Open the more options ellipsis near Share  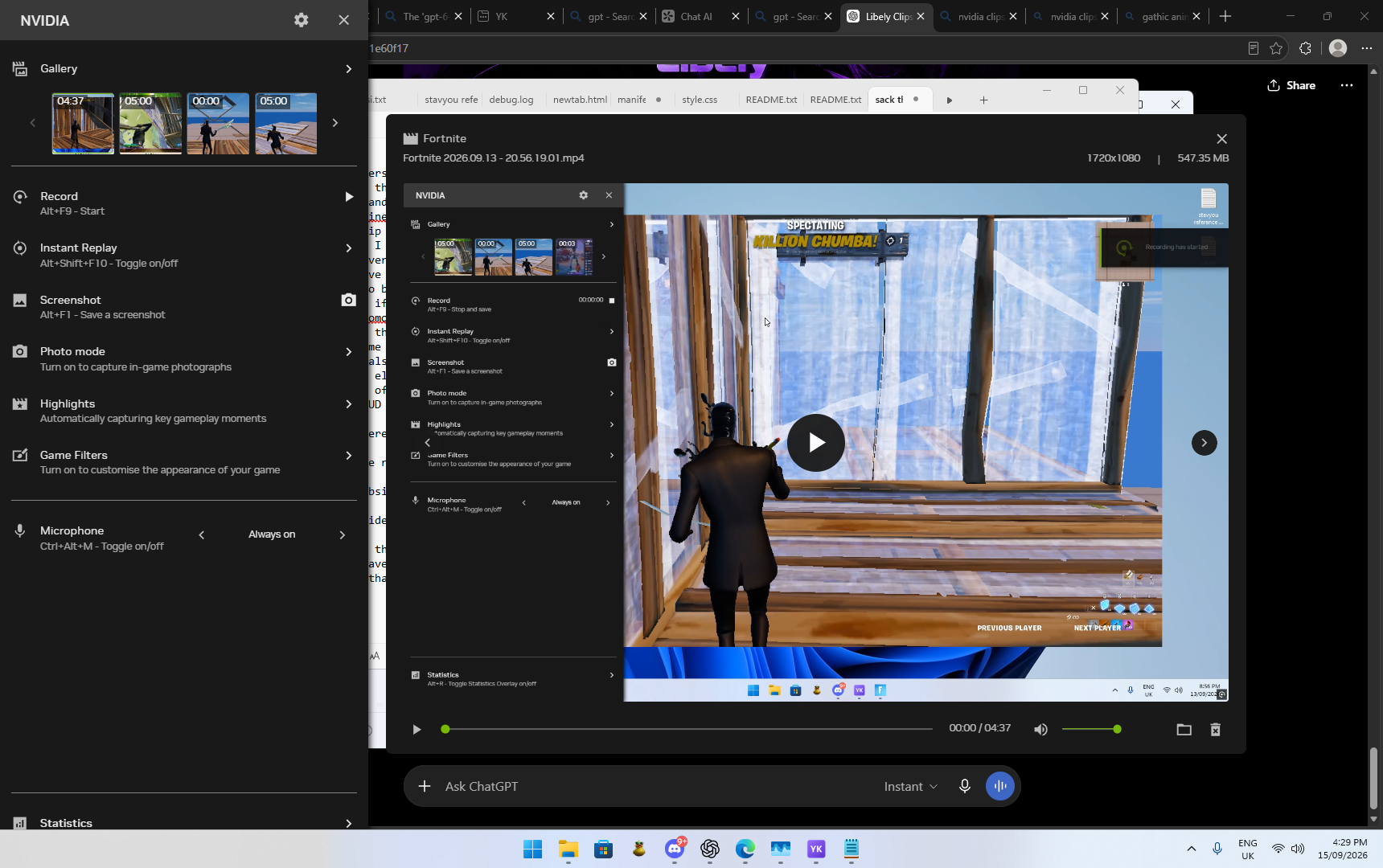pyautogui.click(x=1347, y=85)
